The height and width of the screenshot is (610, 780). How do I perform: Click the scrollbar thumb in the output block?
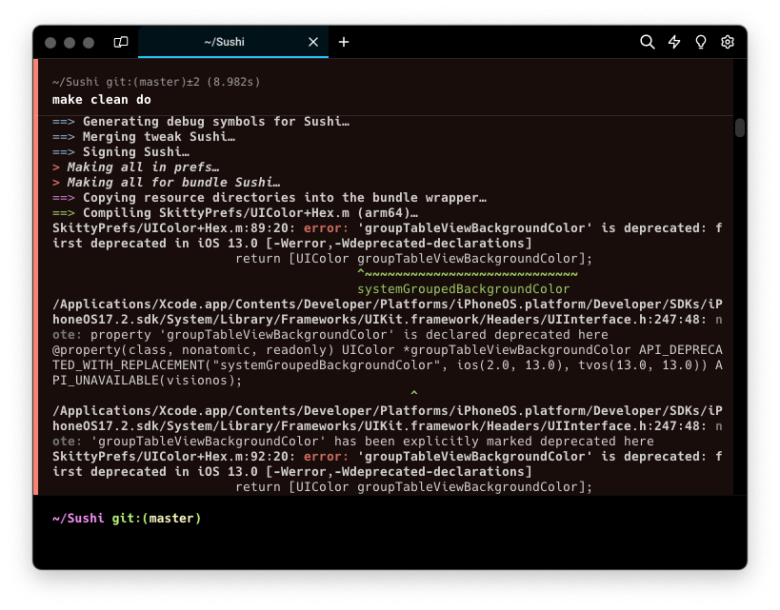740,127
